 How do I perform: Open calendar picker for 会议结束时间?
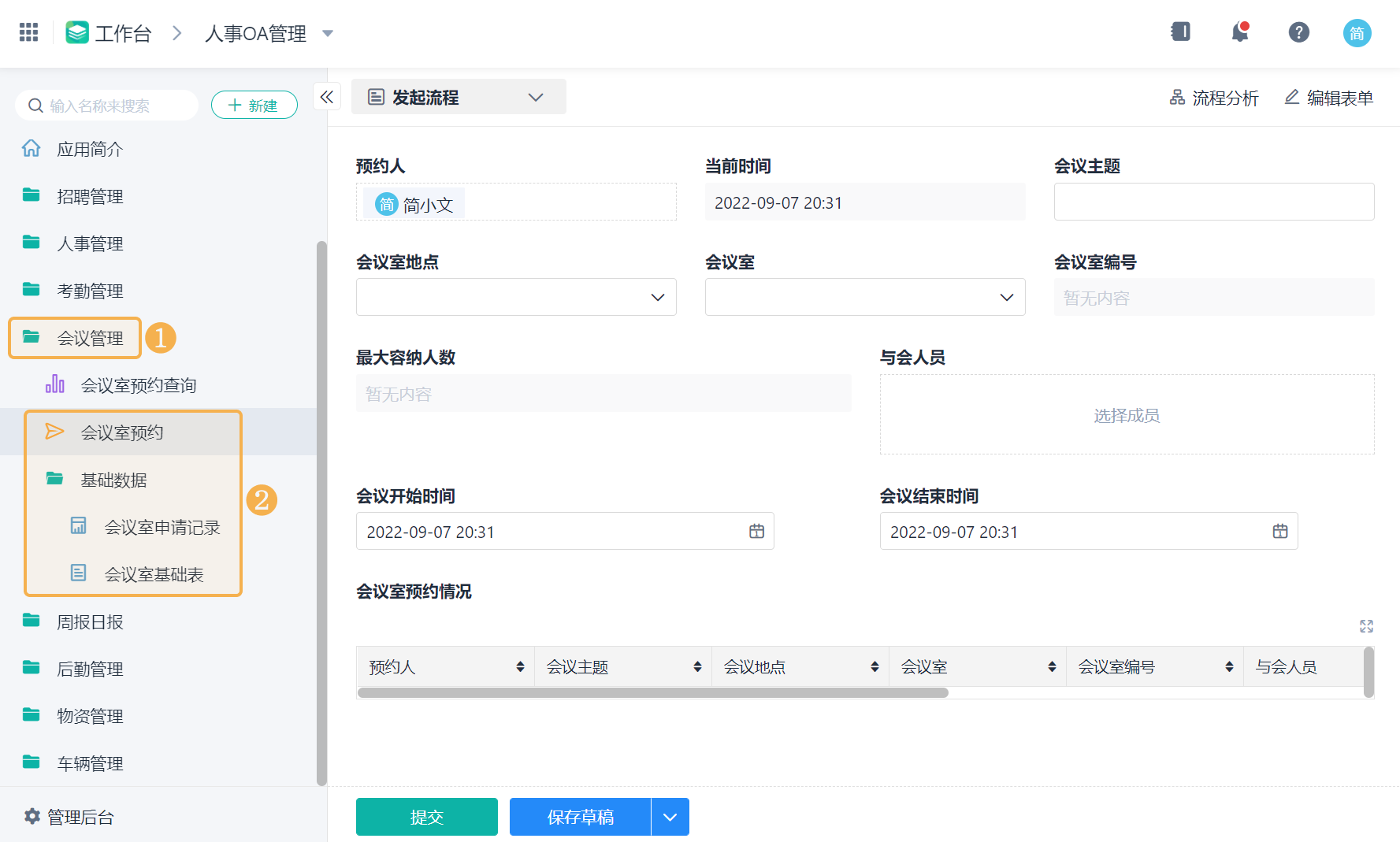click(1279, 531)
